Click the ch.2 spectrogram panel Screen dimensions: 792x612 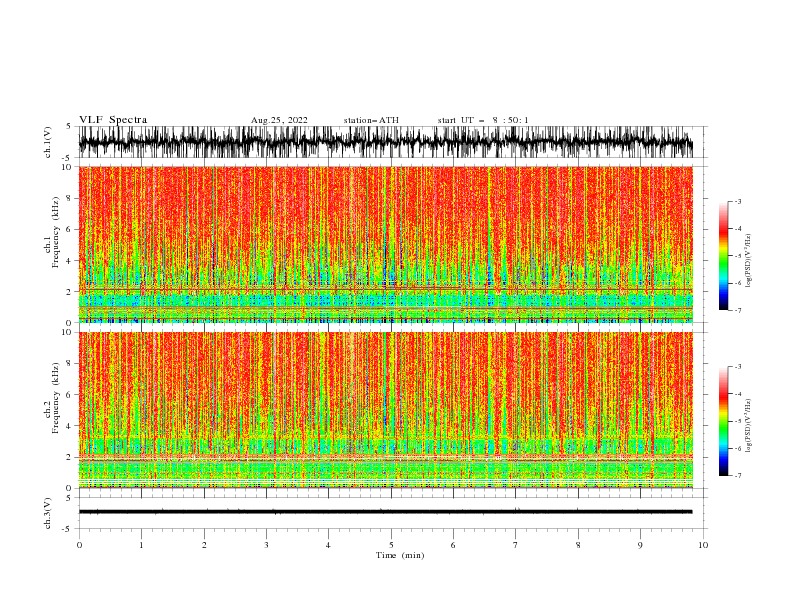pyautogui.click(x=386, y=410)
